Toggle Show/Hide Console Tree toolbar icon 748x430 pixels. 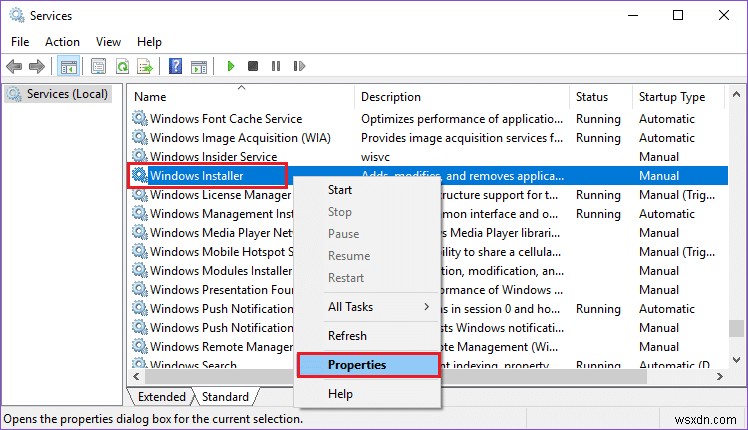(x=68, y=66)
